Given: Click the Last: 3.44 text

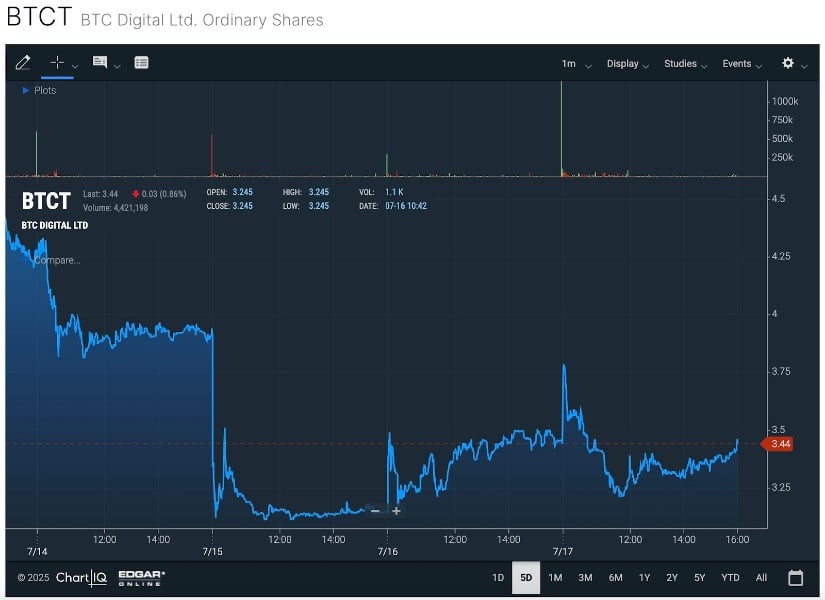Looking at the screenshot, I should pyautogui.click(x=100, y=194).
